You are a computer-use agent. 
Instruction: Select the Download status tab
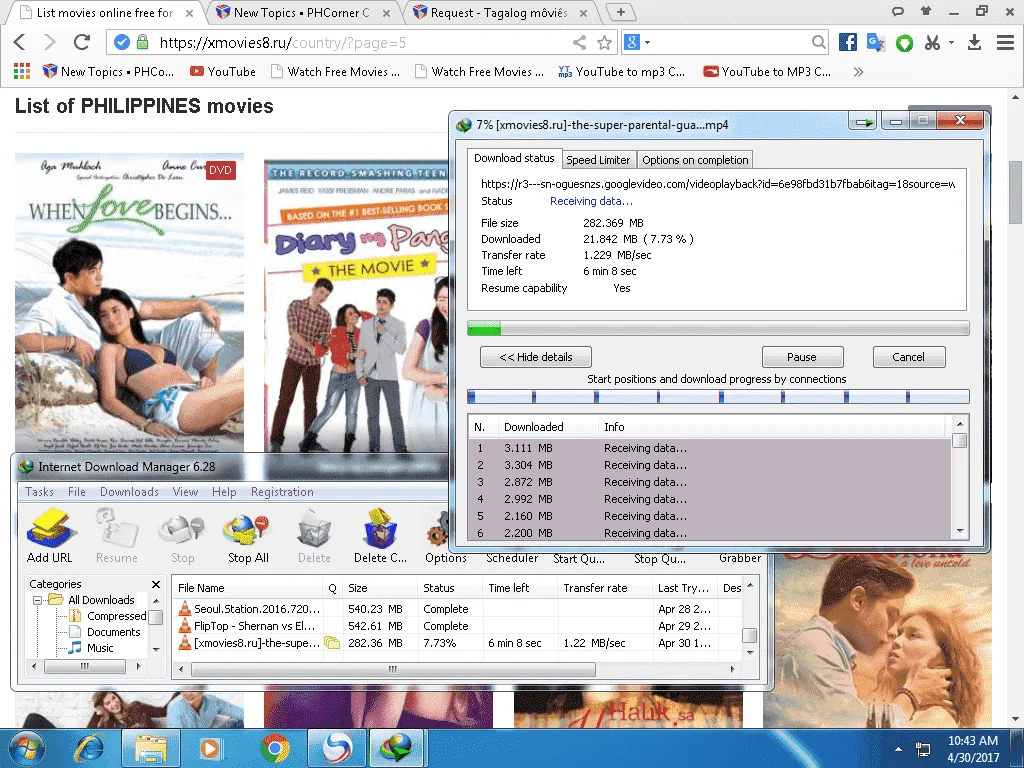[x=514, y=158]
